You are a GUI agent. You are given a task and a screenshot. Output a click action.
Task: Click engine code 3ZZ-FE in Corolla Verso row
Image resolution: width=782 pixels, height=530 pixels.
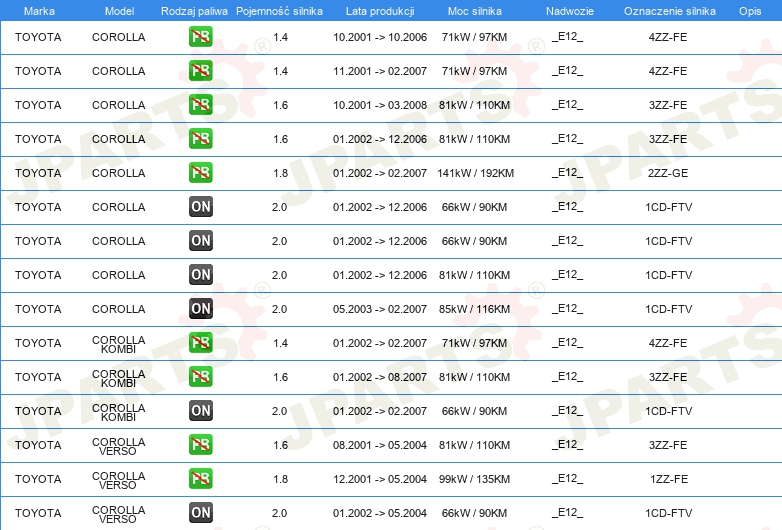click(x=668, y=445)
